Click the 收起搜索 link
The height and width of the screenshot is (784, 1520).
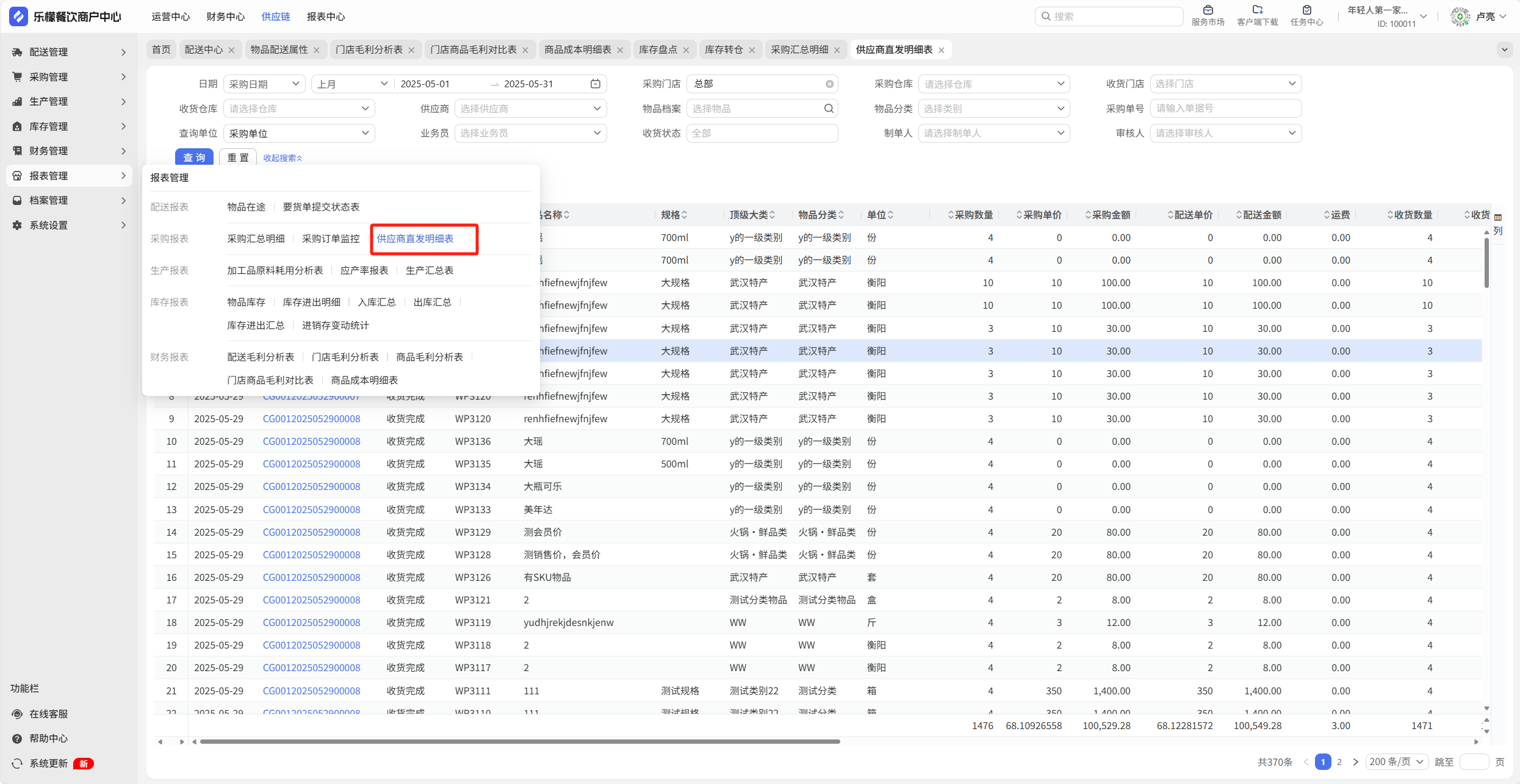click(283, 158)
